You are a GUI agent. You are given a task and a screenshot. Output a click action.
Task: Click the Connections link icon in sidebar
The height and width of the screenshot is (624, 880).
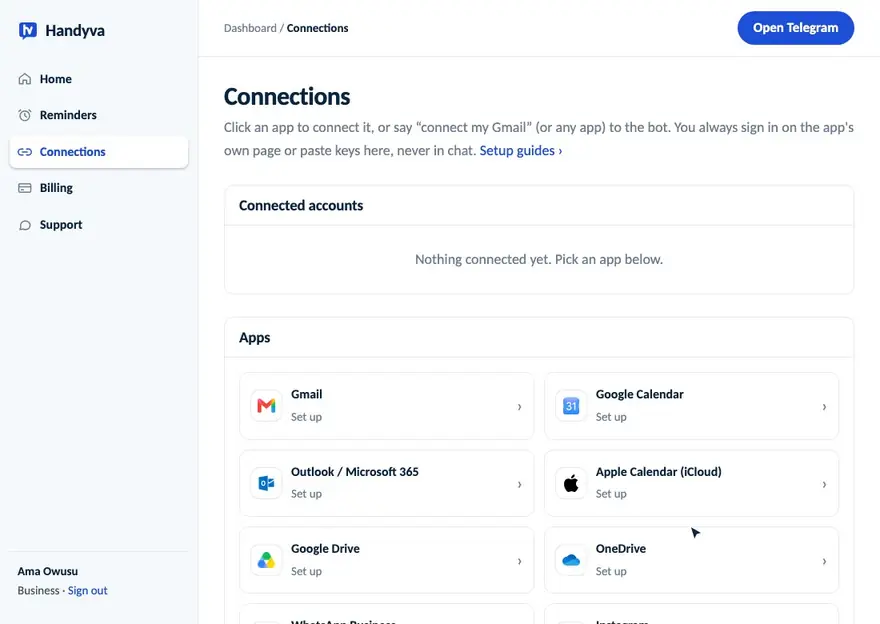25,152
